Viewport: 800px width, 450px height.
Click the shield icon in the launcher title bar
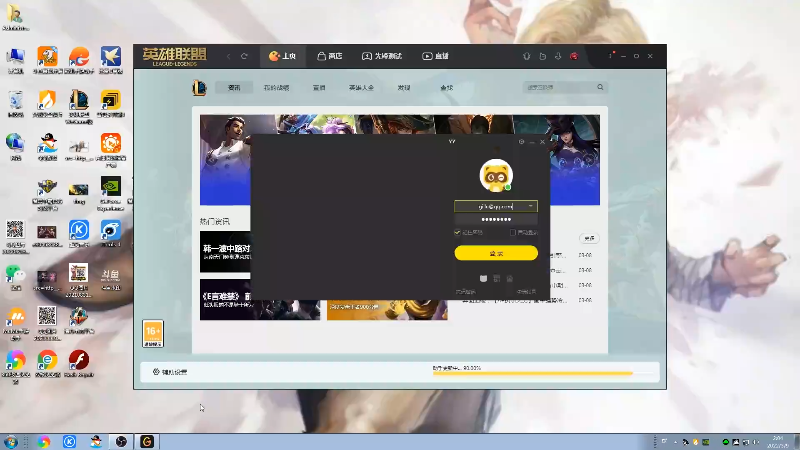coord(527,56)
